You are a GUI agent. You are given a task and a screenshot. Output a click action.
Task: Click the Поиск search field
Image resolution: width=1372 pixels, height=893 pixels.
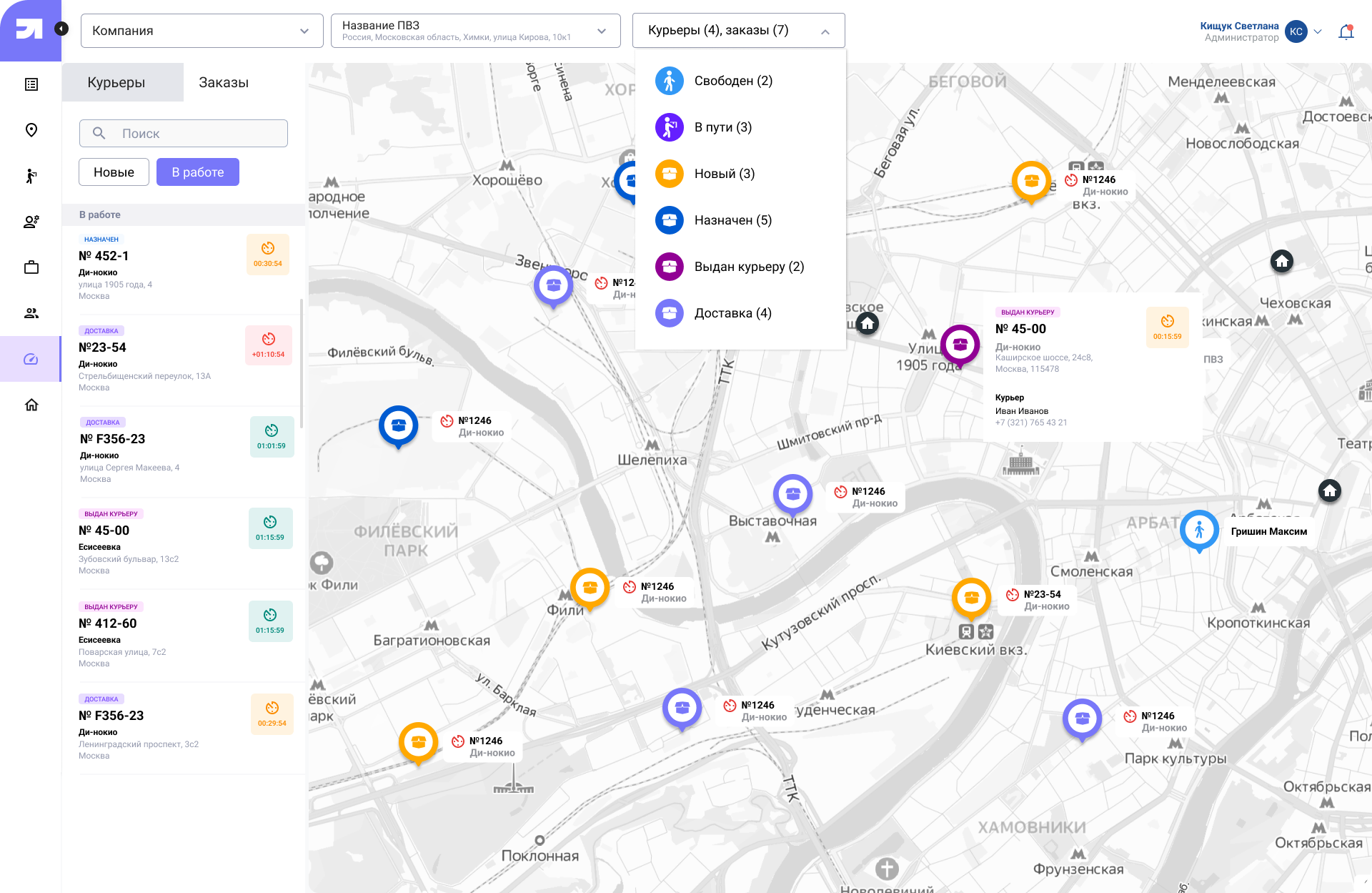coord(184,134)
